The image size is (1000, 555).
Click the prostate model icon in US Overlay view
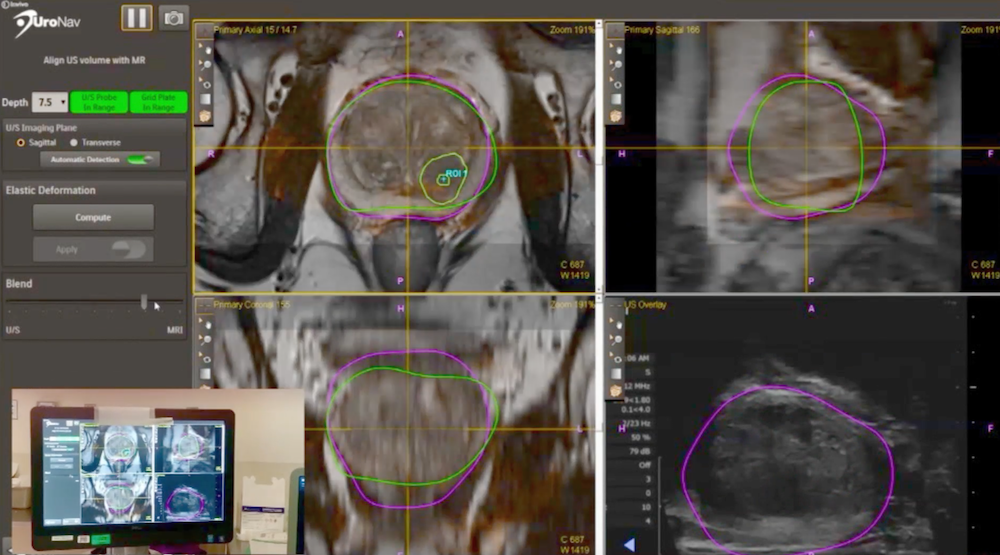coord(615,391)
